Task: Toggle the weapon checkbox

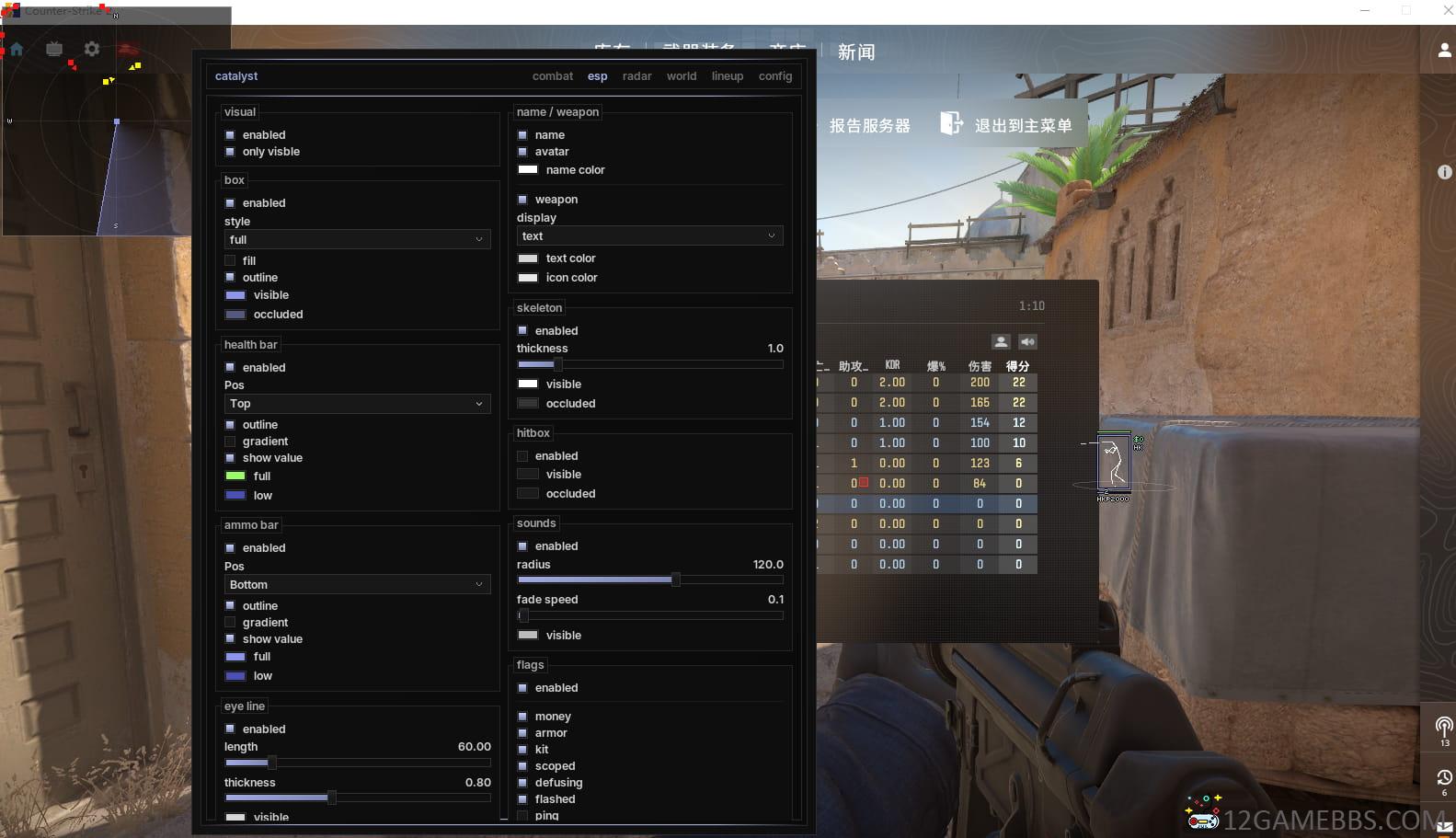Action: (522, 200)
